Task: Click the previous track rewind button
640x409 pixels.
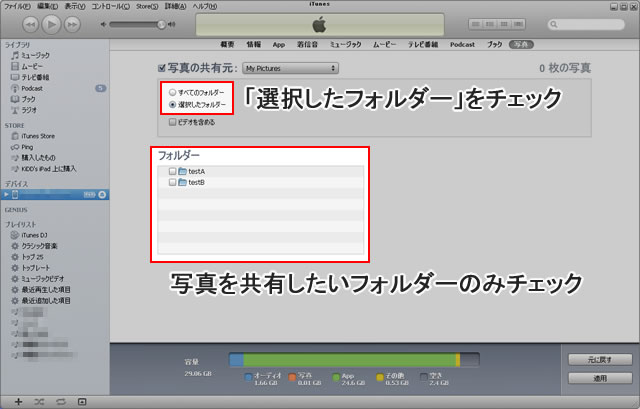Action: point(30,25)
